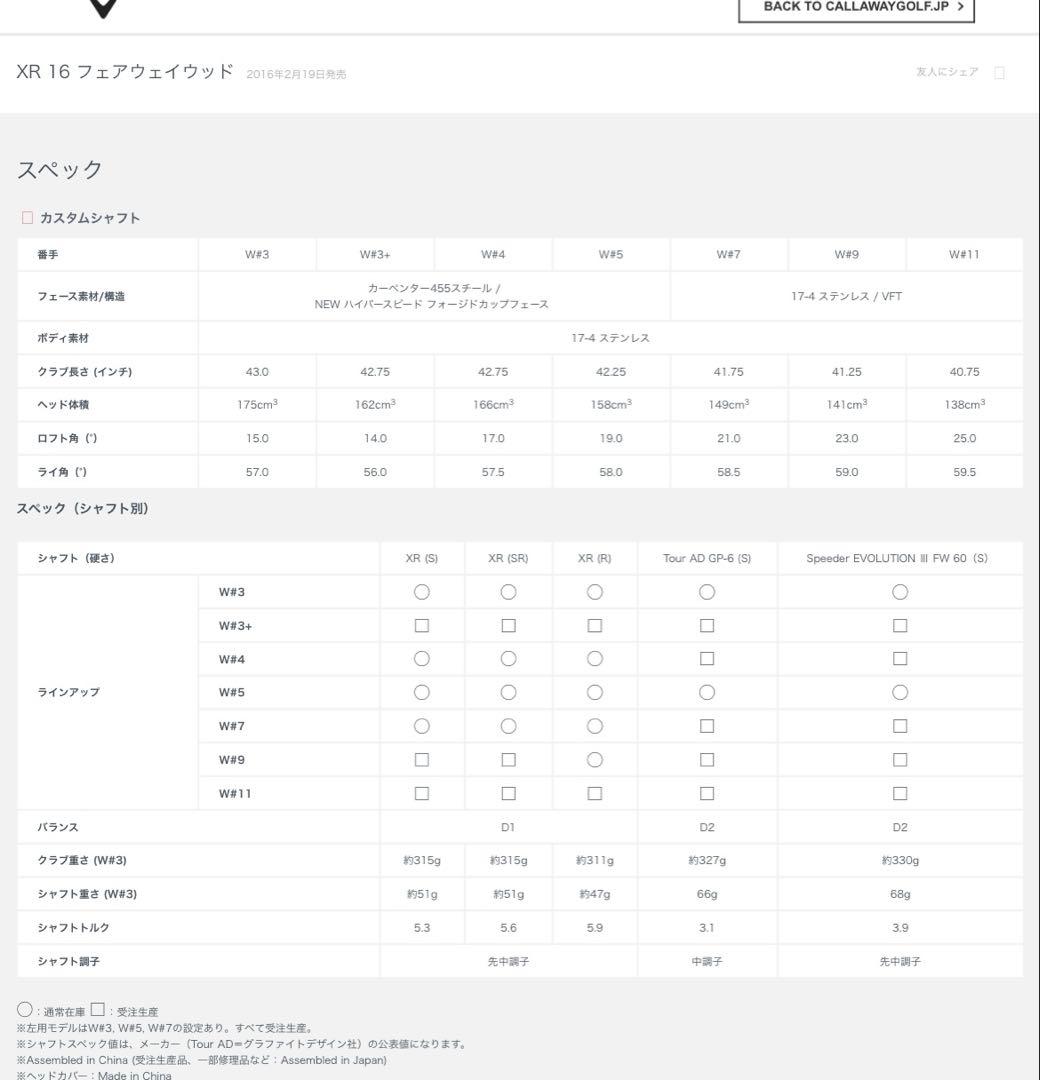Click the 17-4 ステンレス / VFT cell
The height and width of the screenshot is (1080, 1040).
click(x=846, y=296)
